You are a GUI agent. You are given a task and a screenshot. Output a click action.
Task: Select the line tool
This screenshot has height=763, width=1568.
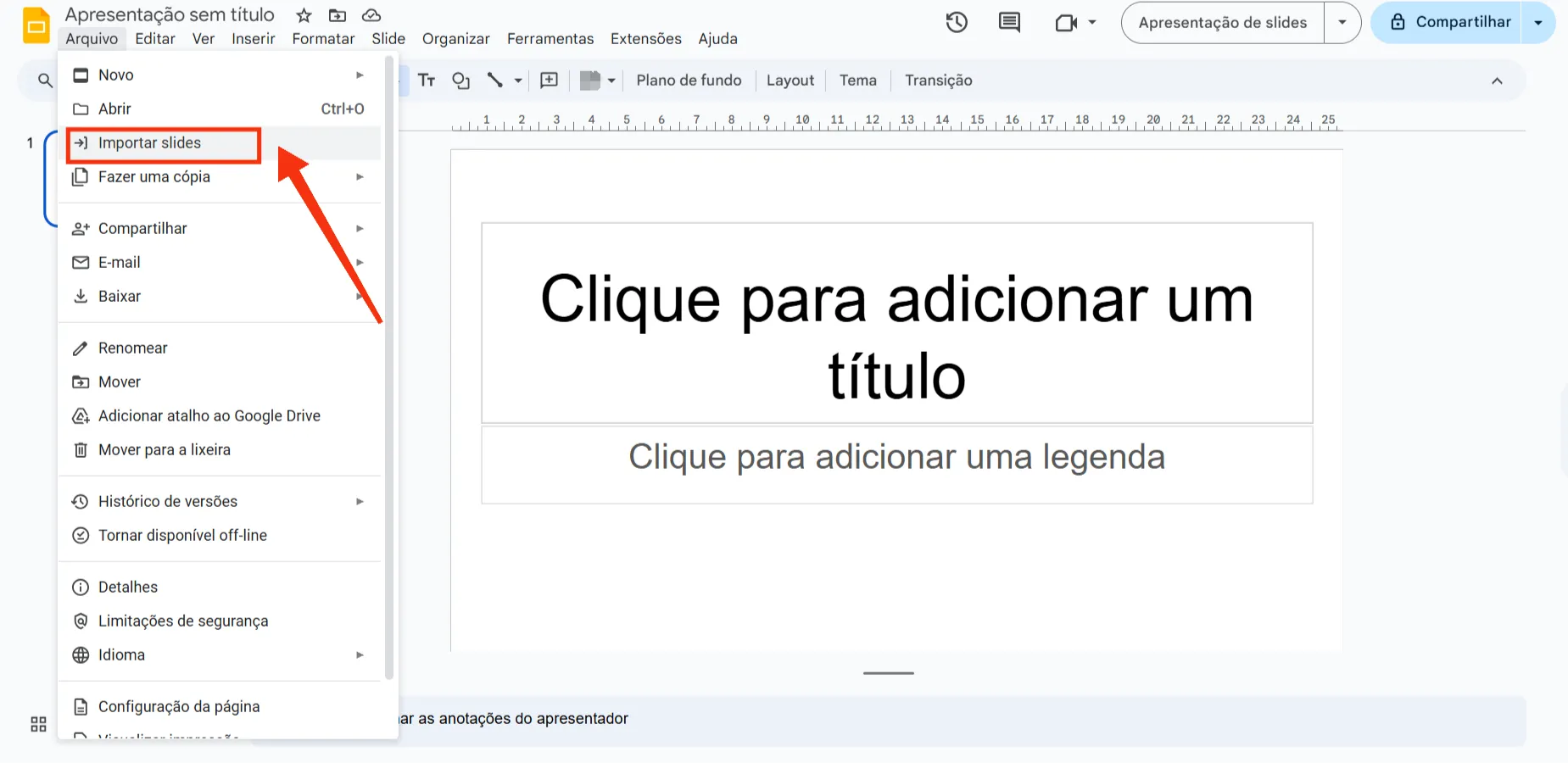point(496,80)
